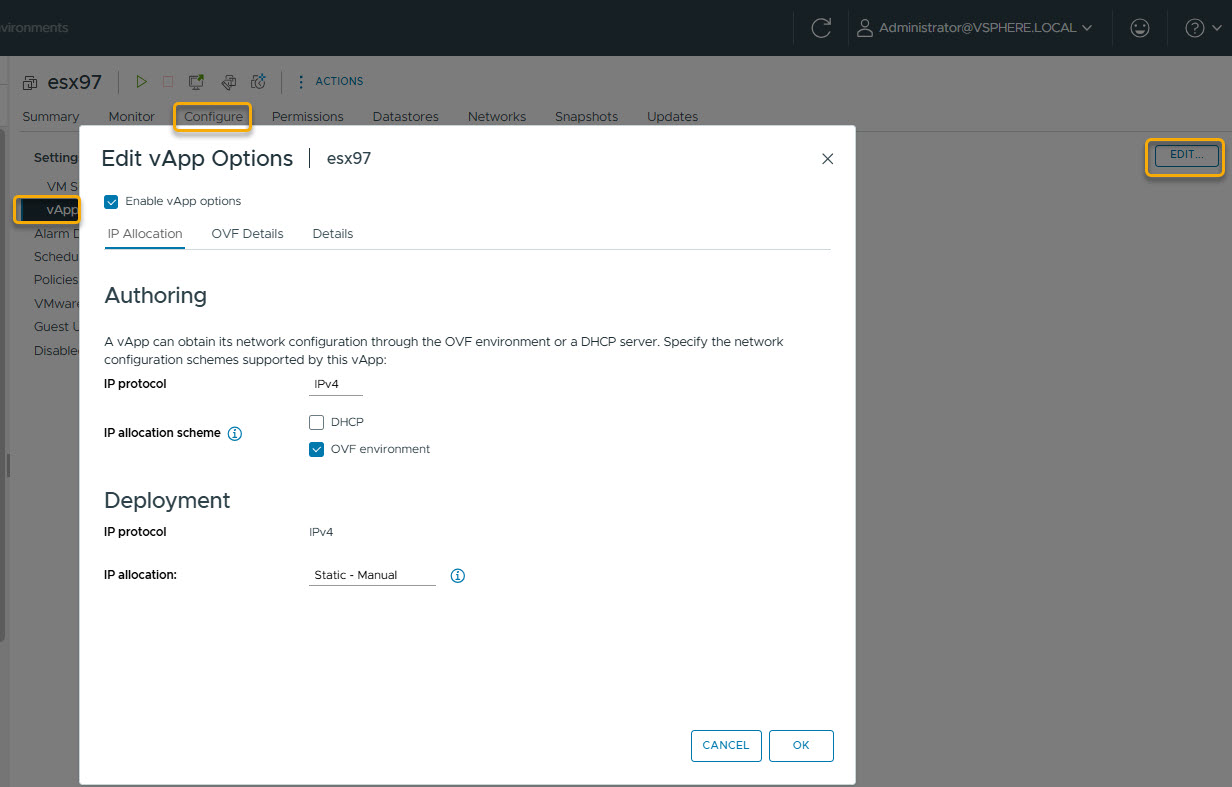Power on the esx97 host
This screenshot has height=787, width=1232.
141,81
